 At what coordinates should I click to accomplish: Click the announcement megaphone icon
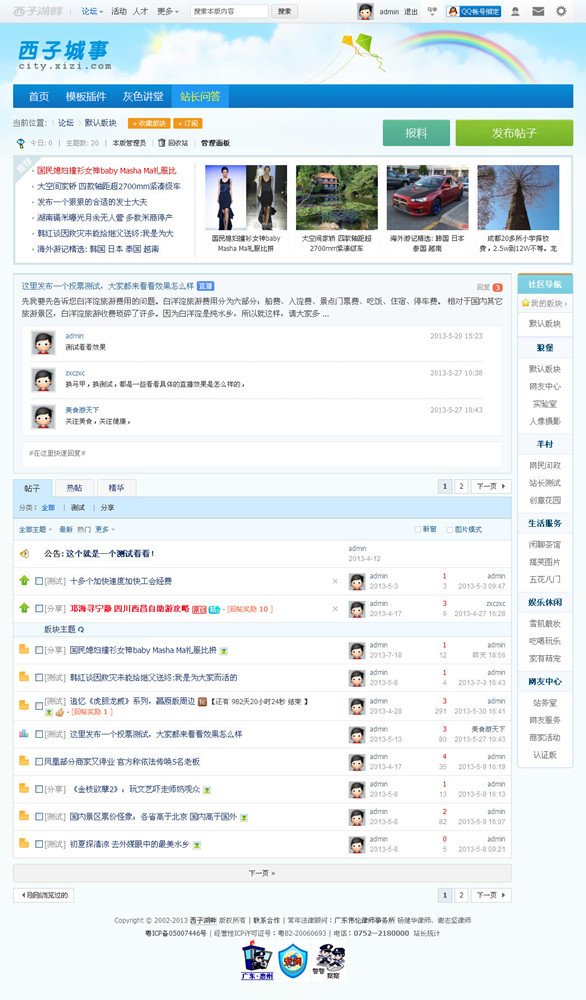point(24,554)
